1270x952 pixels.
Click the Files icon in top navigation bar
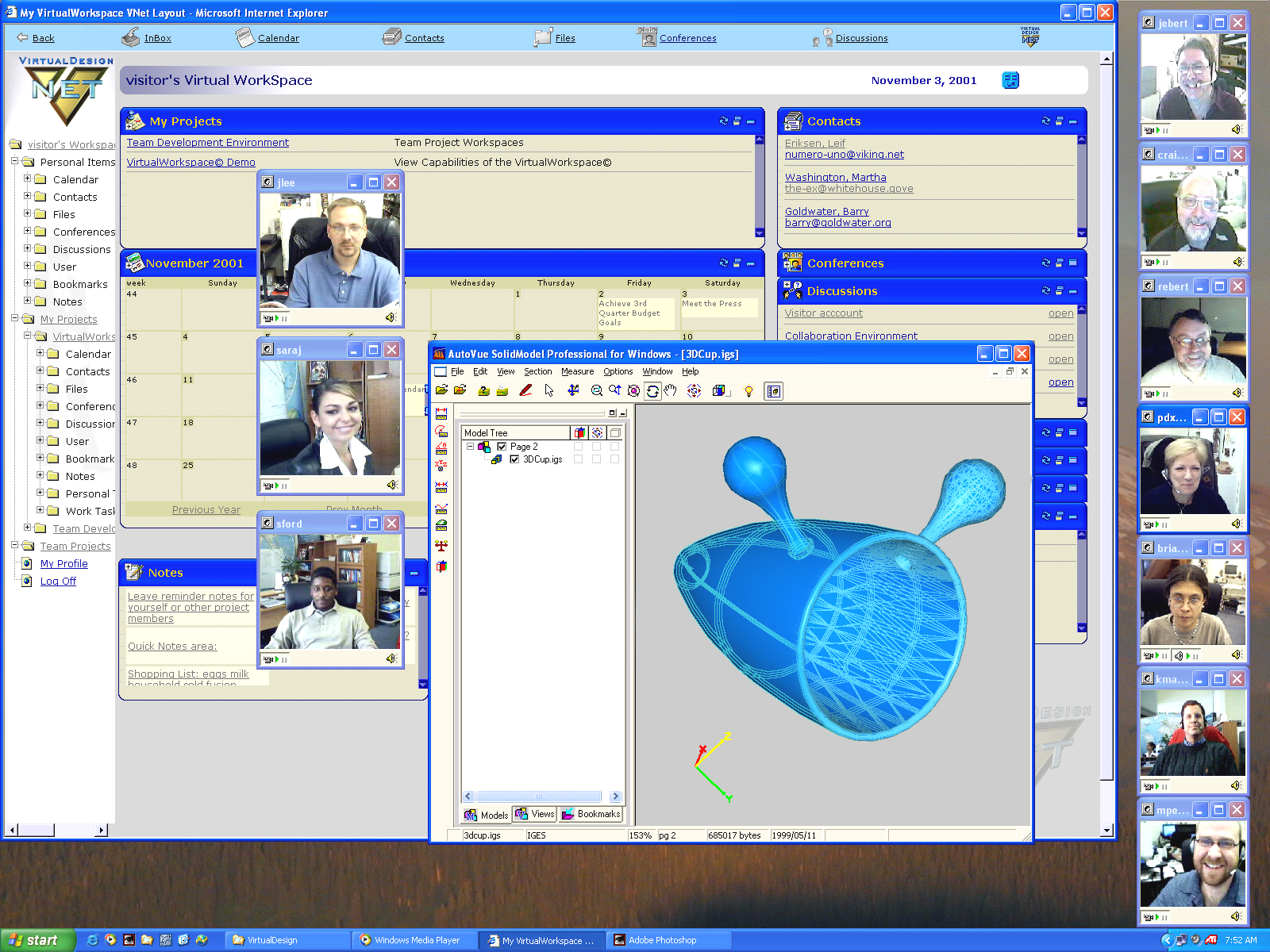[x=543, y=37]
